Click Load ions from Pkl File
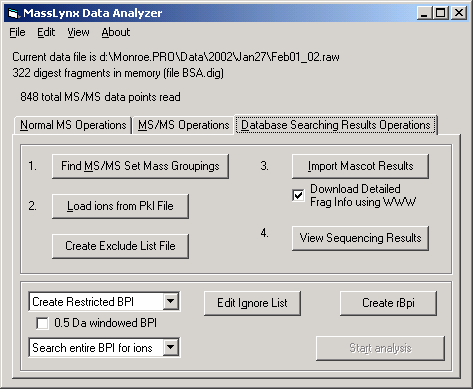This screenshot has height=390, width=473. click(120, 206)
